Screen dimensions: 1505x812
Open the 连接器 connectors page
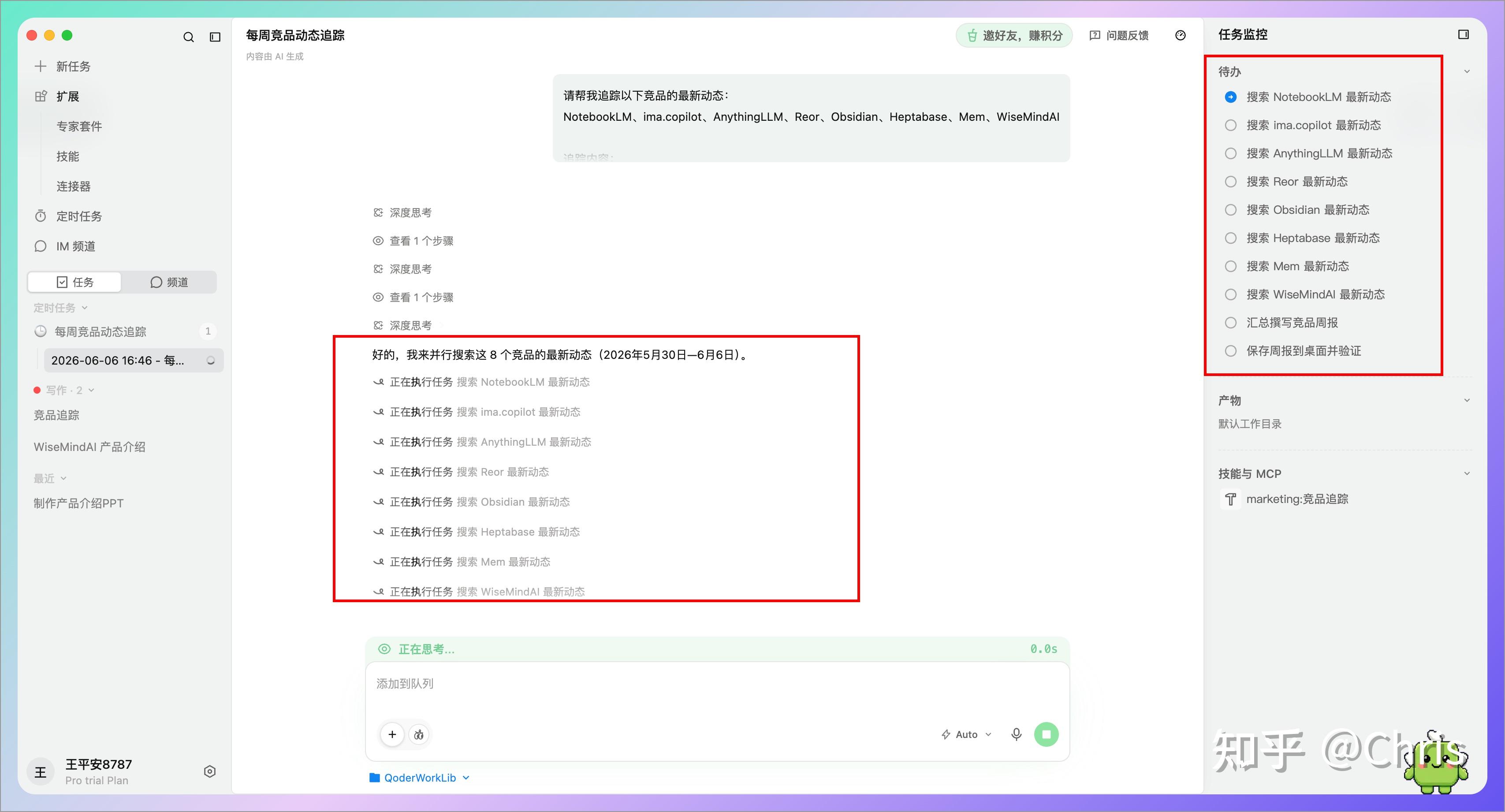tap(74, 186)
